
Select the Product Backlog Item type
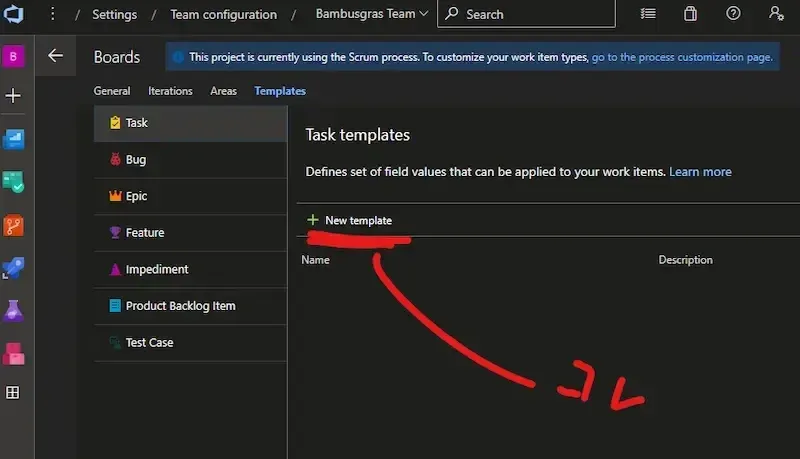[180, 306]
